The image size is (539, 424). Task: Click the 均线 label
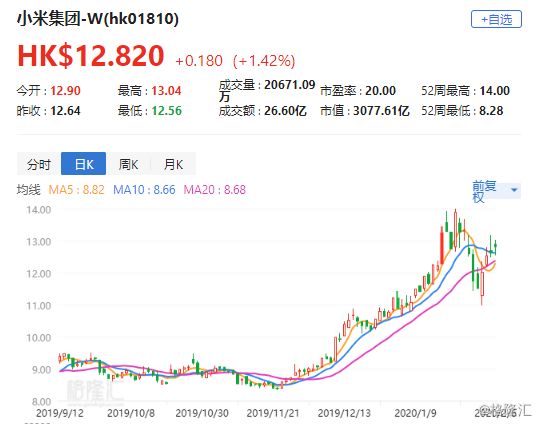(x=29, y=190)
